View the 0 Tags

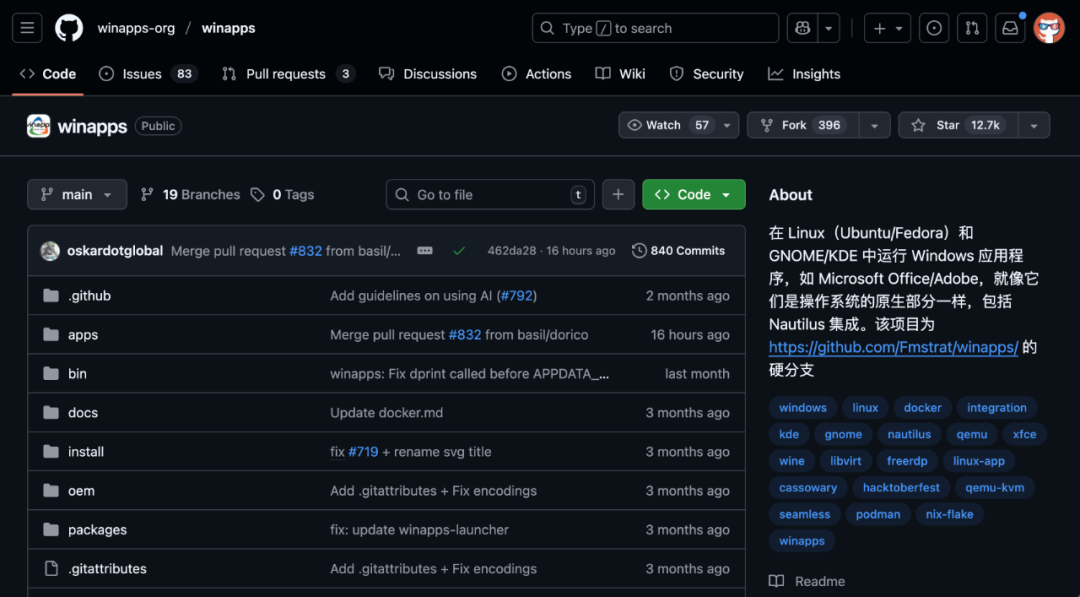(282, 195)
